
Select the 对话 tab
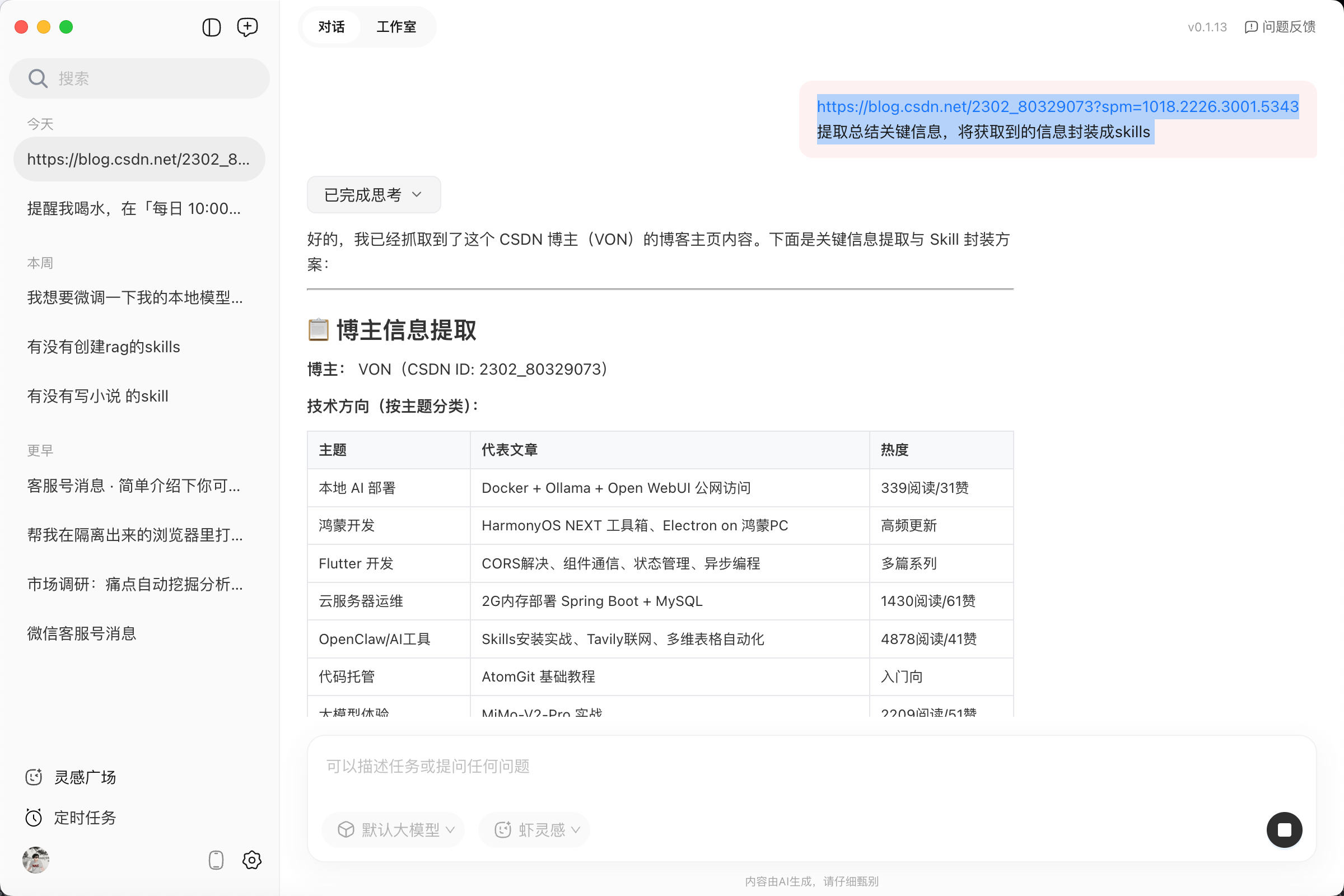(x=332, y=27)
